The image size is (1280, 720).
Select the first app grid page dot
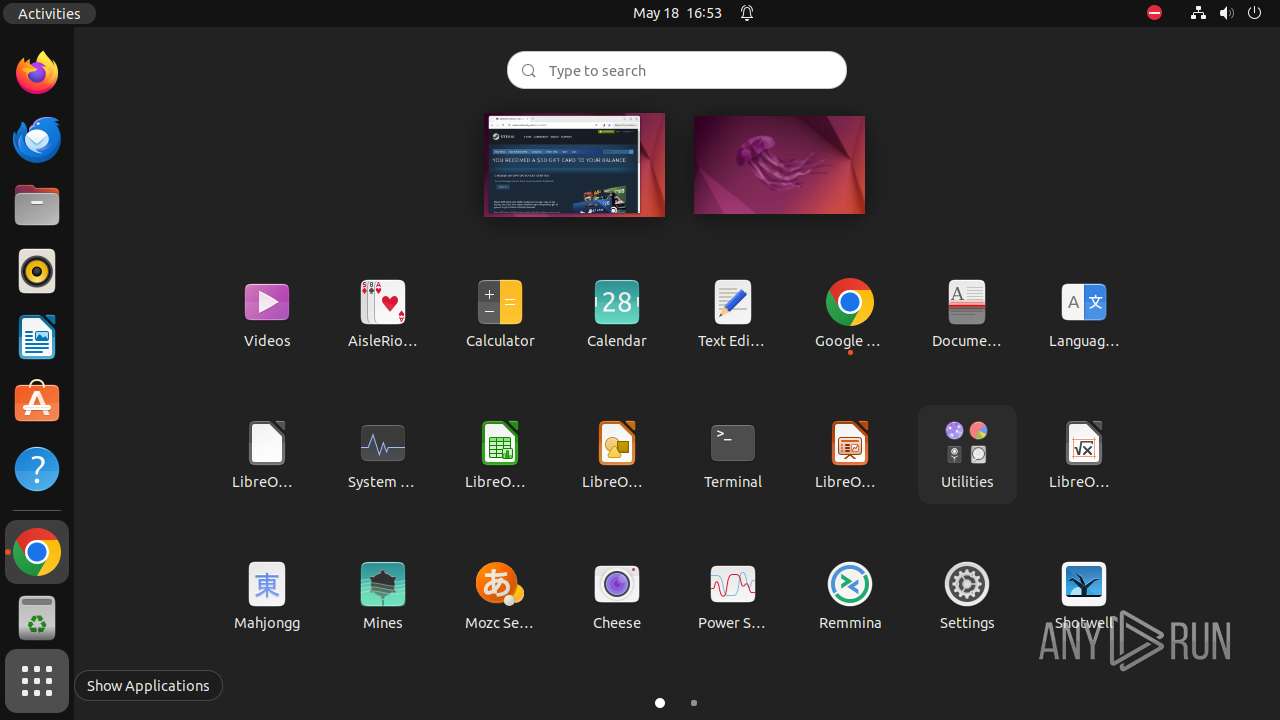tap(660, 703)
